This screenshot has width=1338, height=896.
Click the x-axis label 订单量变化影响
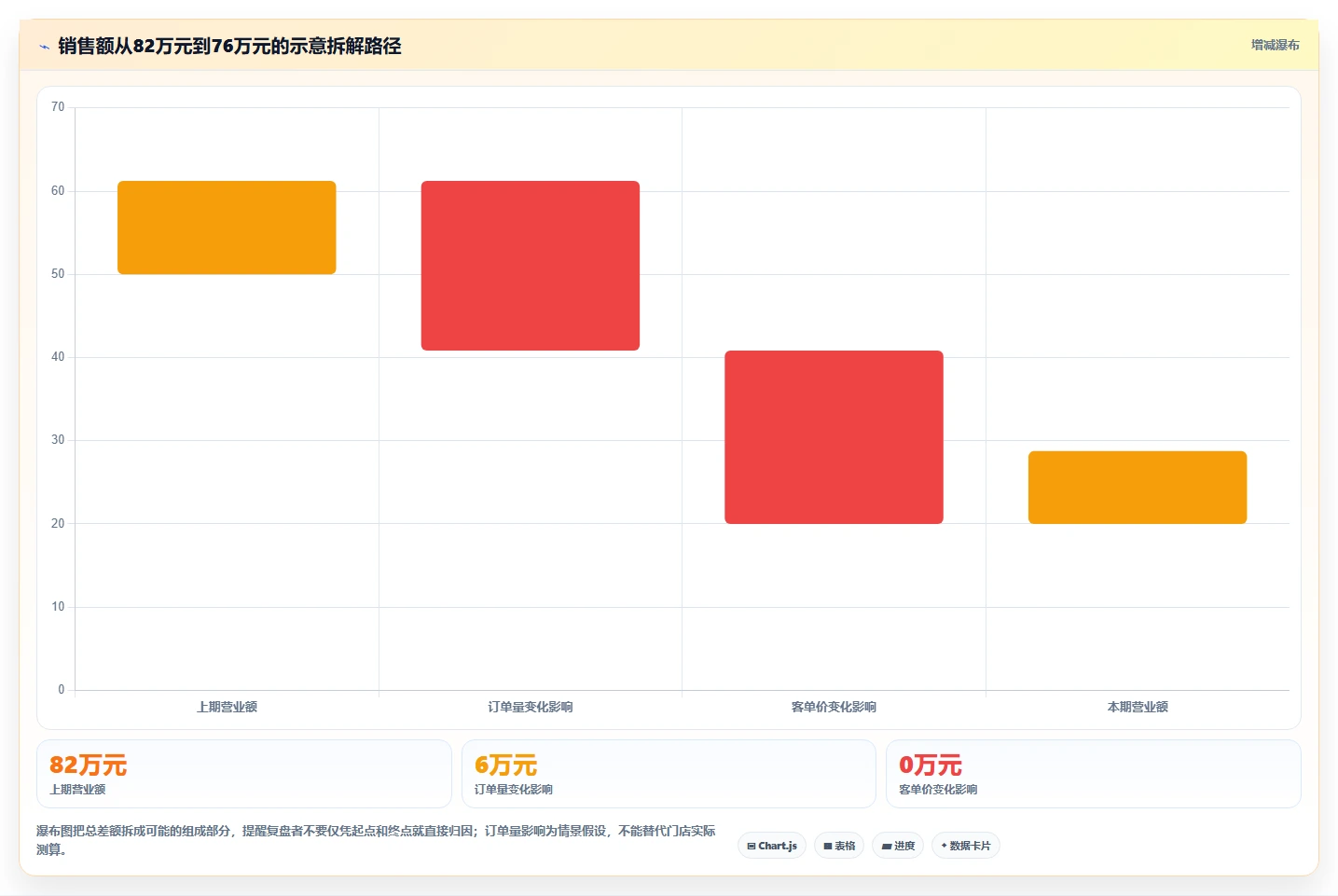click(x=531, y=707)
